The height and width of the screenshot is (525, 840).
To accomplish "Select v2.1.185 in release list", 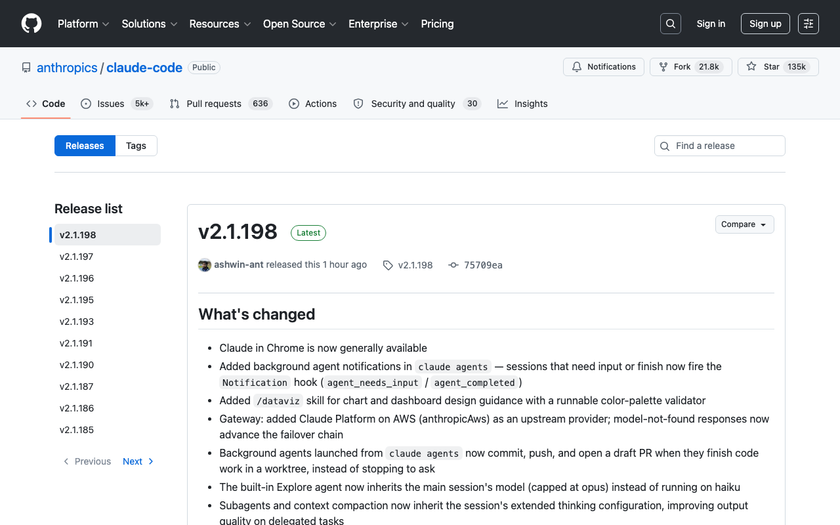I will click(x=107, y=430).
